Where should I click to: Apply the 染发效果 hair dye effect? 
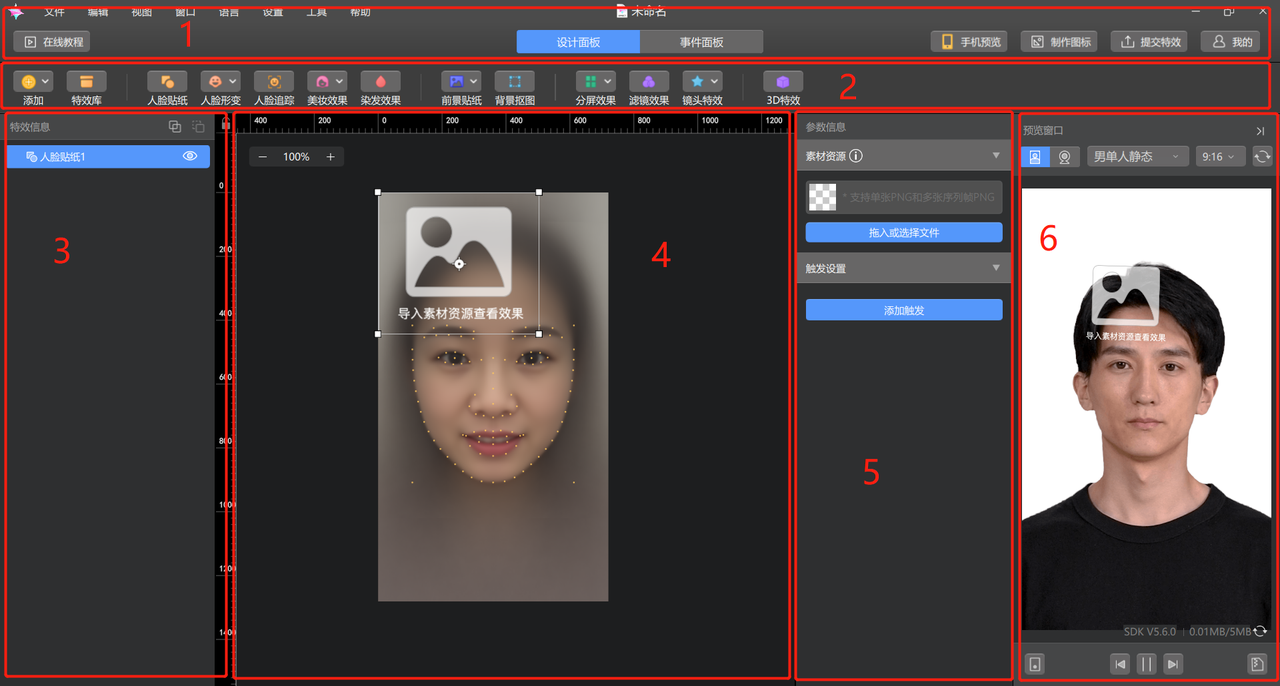coord(380,82)
